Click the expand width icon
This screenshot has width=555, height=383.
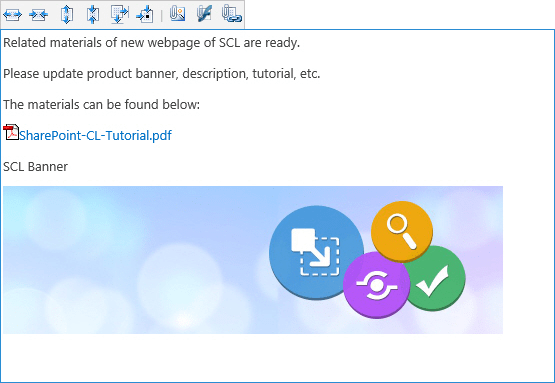pyautogui.click(x=12, y=15)
